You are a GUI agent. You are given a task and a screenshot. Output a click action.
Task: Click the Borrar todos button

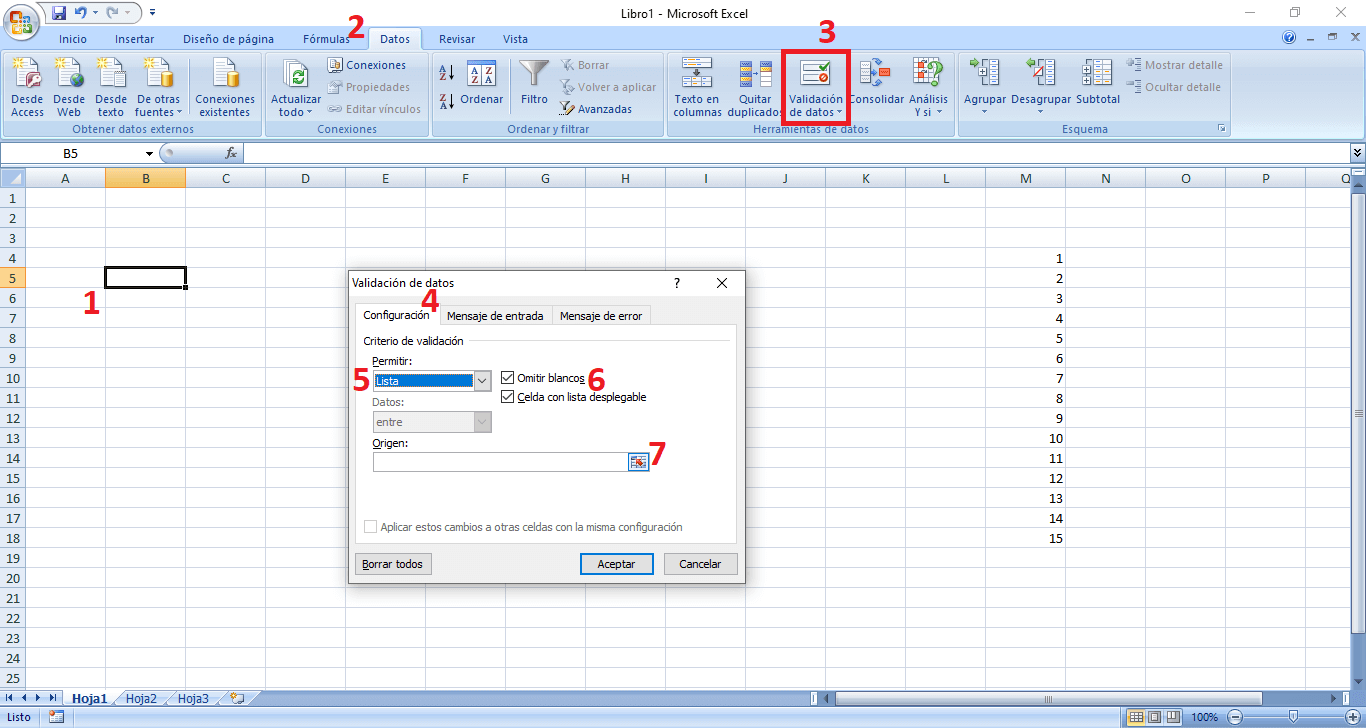[x=393, y=564]
